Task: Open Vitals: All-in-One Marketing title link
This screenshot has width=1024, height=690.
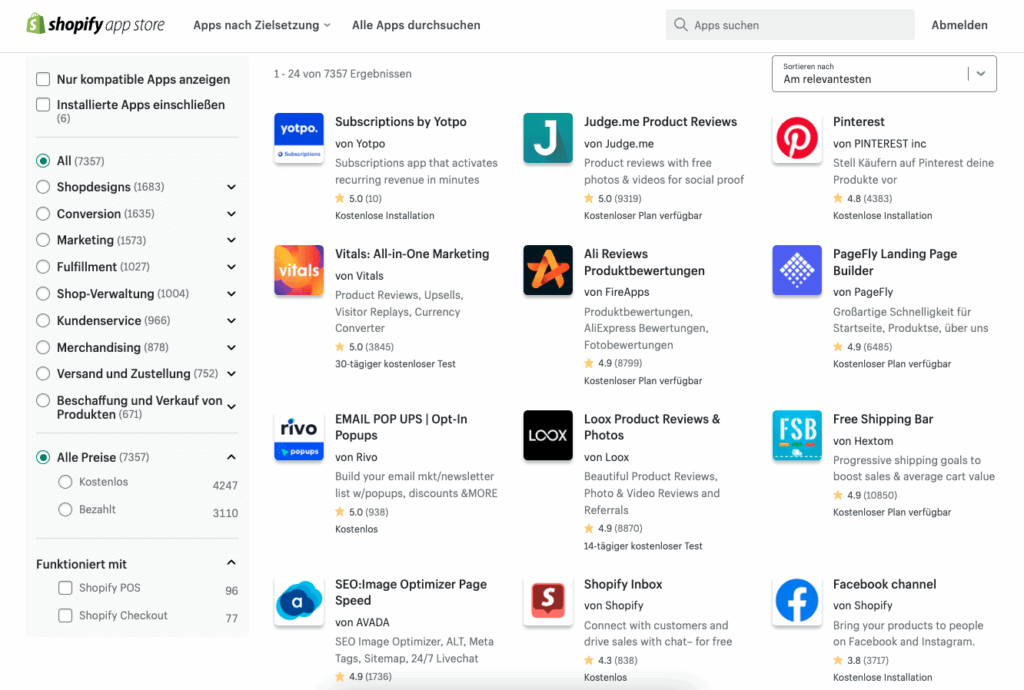Action: tap(412, 254)
